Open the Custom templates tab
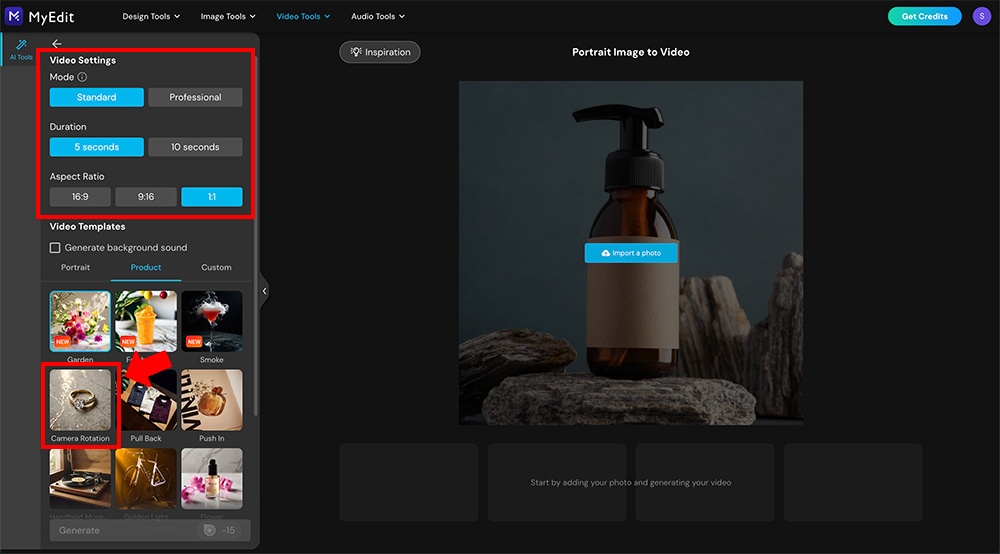1000x554 pixels. 216,267
